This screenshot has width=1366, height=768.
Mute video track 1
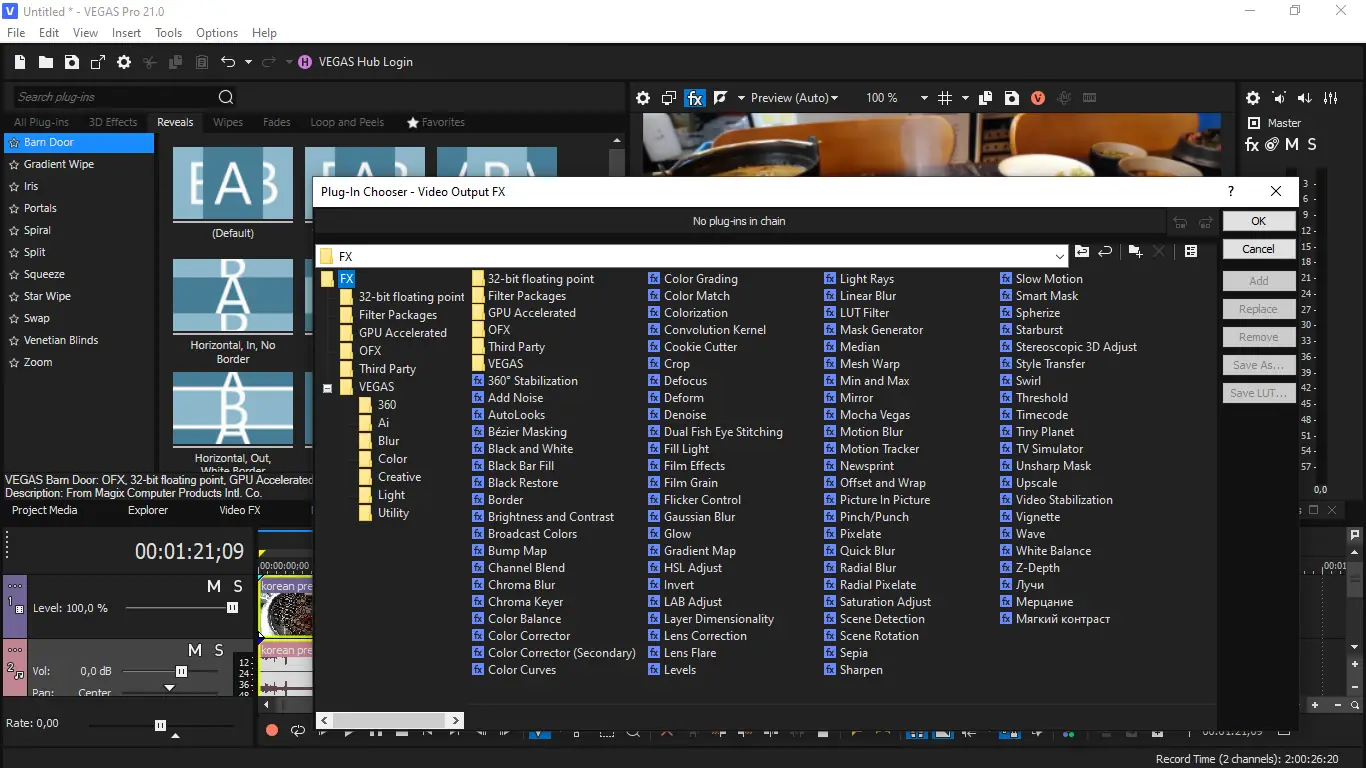tap(214, 586)
